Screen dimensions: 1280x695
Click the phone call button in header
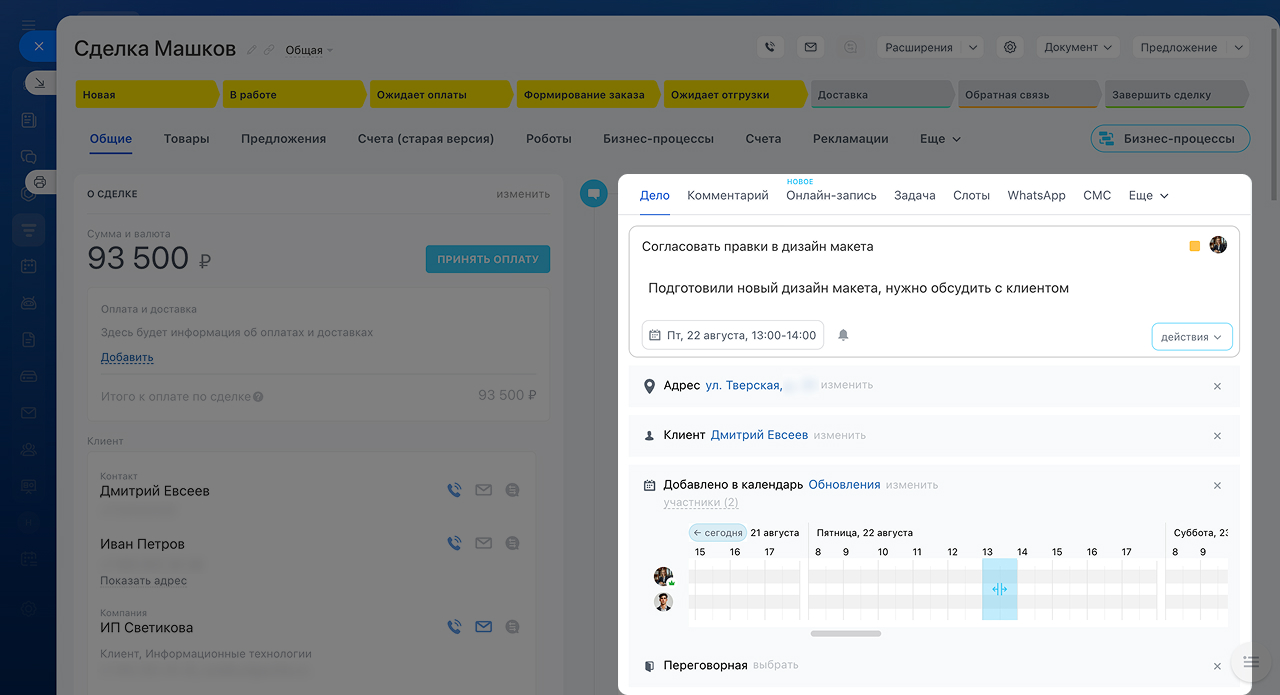point(769,47)
